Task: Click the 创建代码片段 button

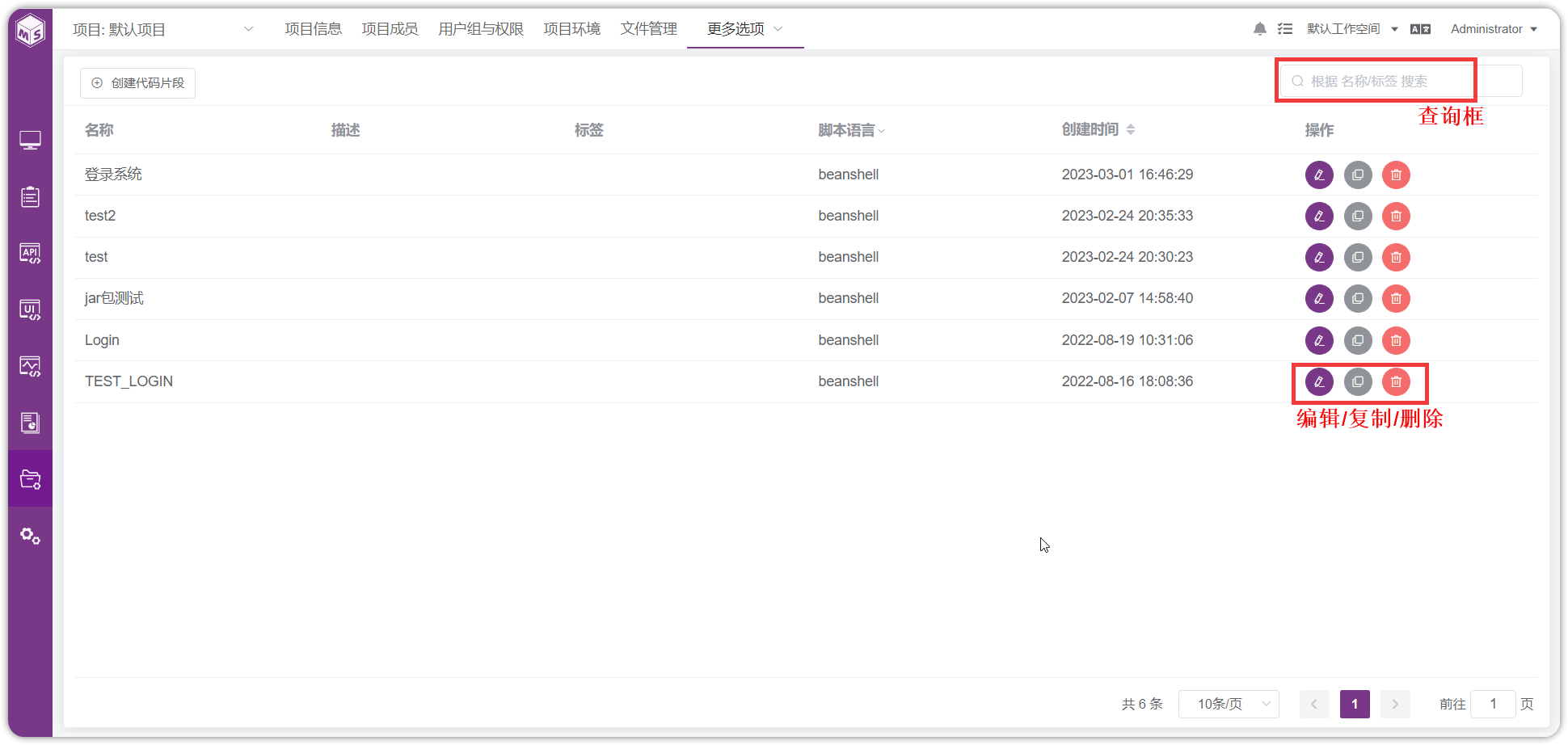Action: (137, 83)
